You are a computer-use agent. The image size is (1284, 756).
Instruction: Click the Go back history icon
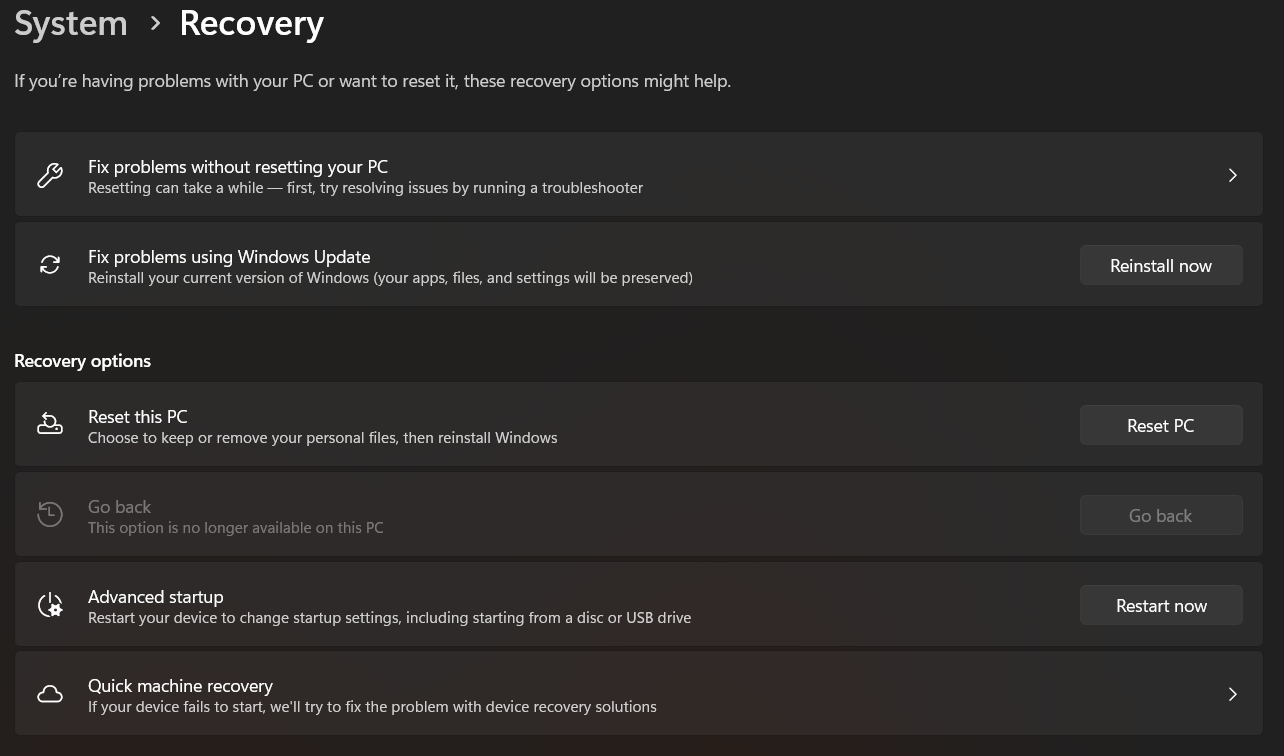(x=50, y=514)
